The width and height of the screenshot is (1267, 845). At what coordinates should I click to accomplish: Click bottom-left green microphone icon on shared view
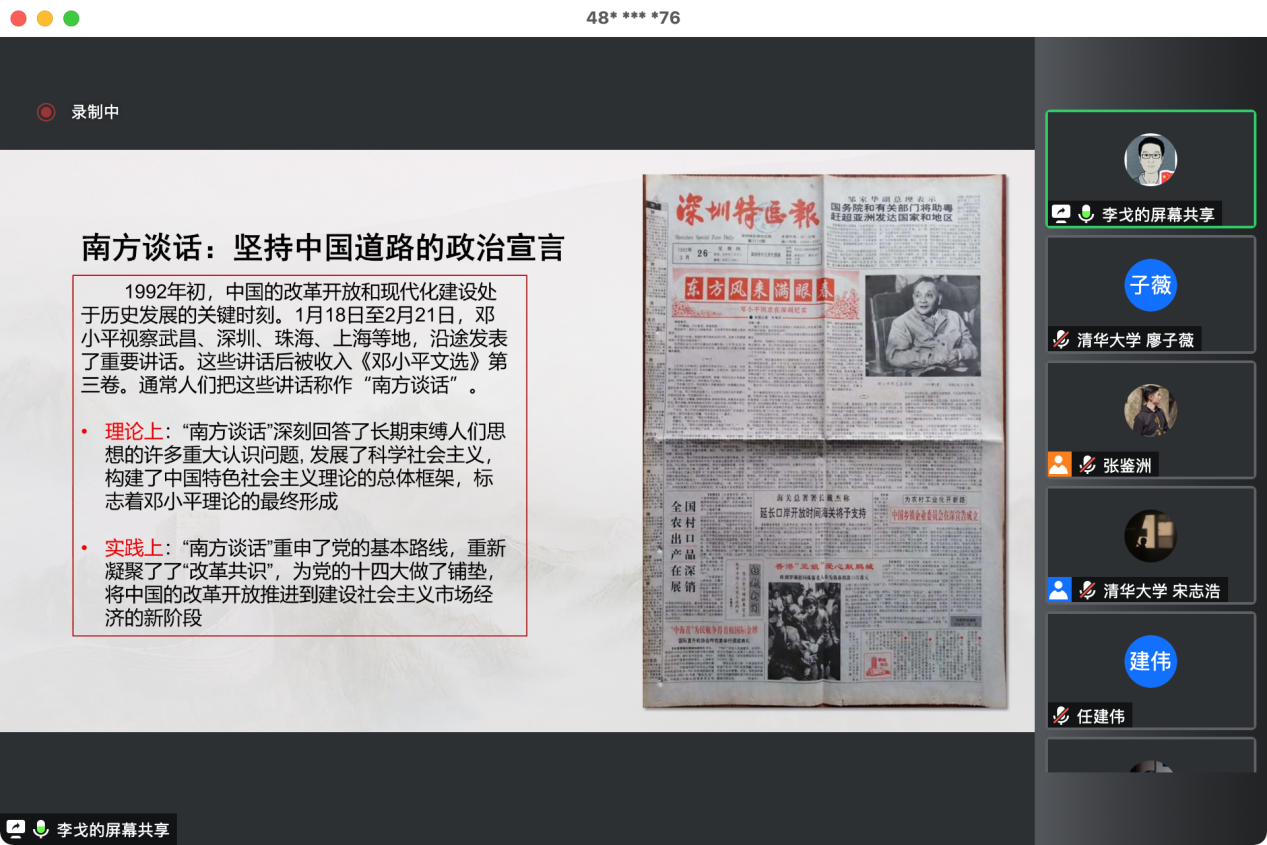pyautogui.click(x=41, y=829)
